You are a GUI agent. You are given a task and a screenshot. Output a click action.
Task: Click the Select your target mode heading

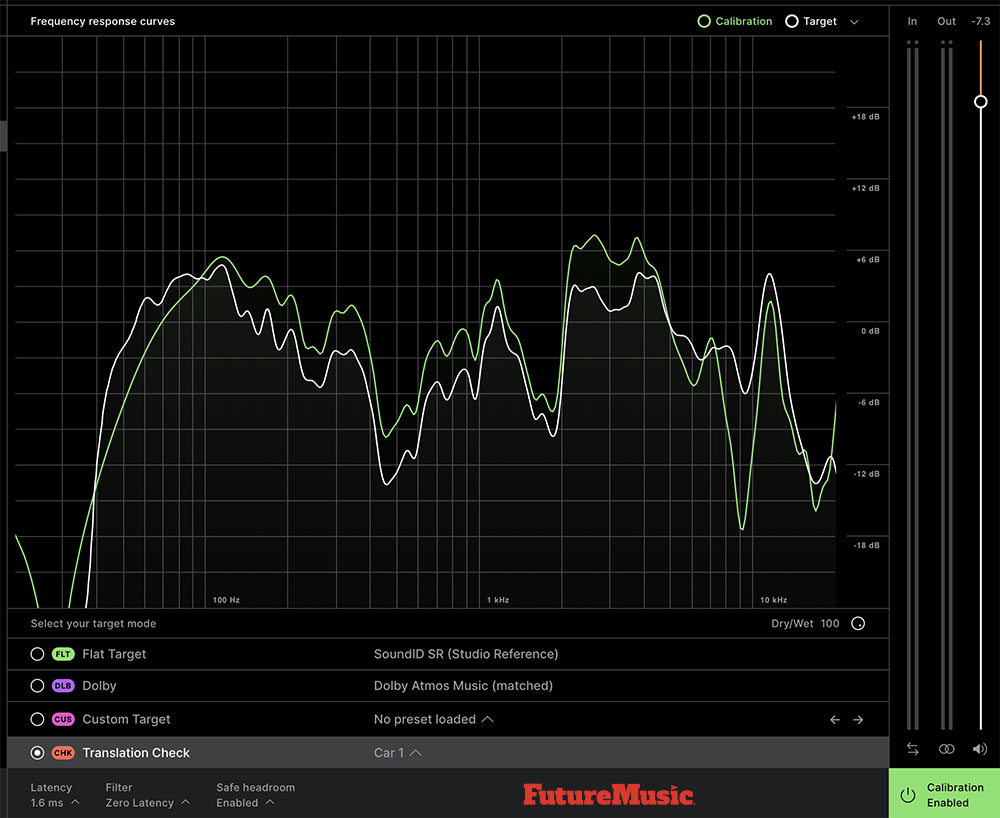[x=93, y=624]
